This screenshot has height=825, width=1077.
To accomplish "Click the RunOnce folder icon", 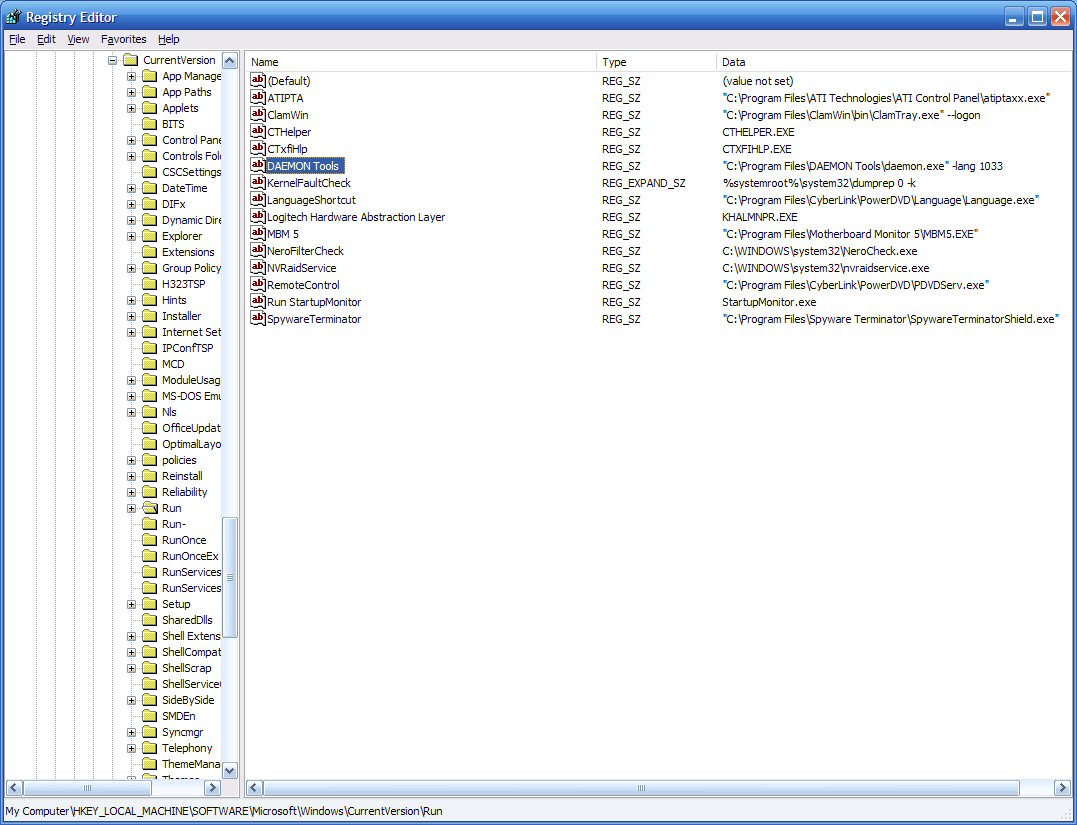I will point(150,540).
